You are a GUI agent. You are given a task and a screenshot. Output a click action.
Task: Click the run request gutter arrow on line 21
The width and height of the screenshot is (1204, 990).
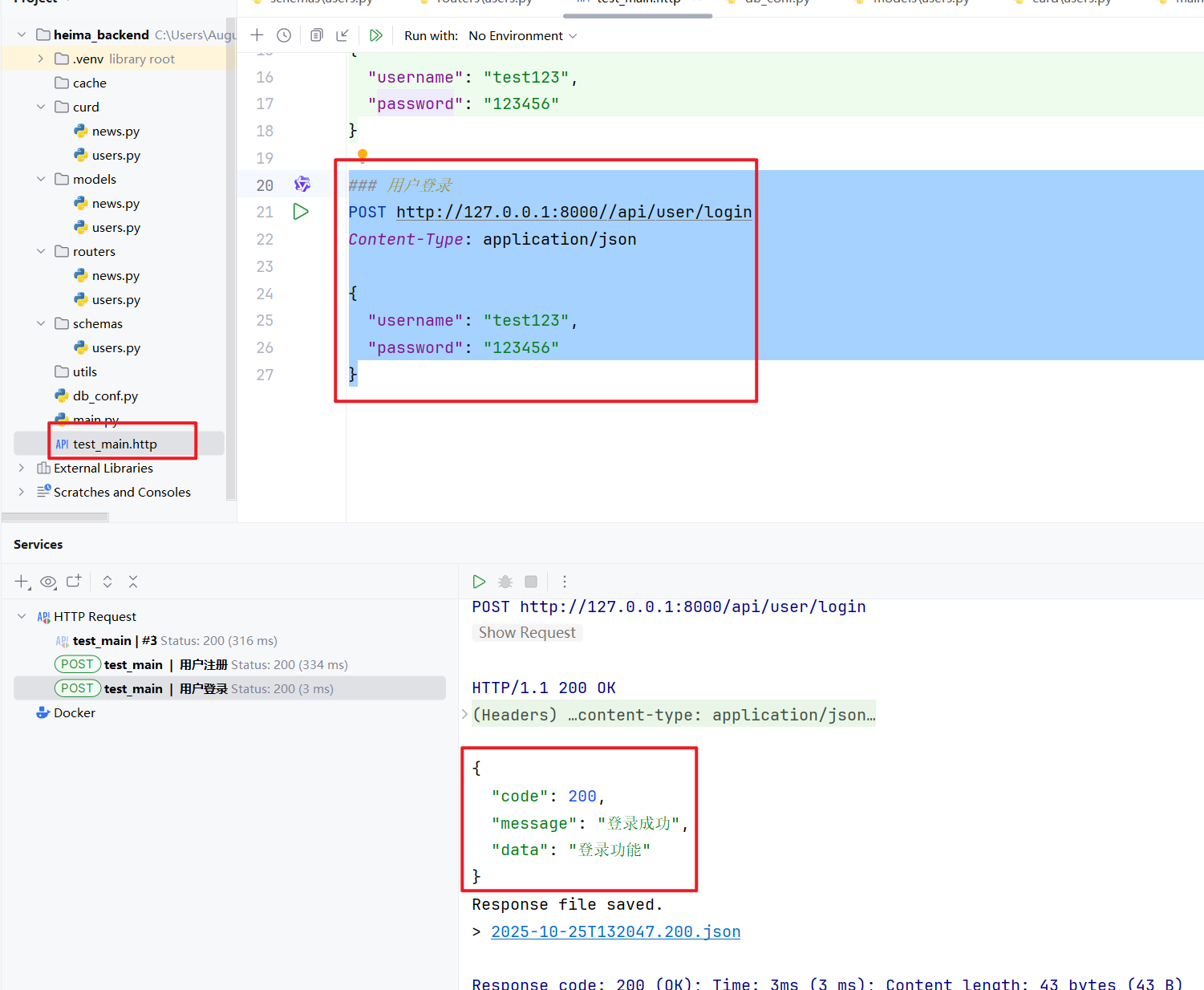tap(301, 212)
